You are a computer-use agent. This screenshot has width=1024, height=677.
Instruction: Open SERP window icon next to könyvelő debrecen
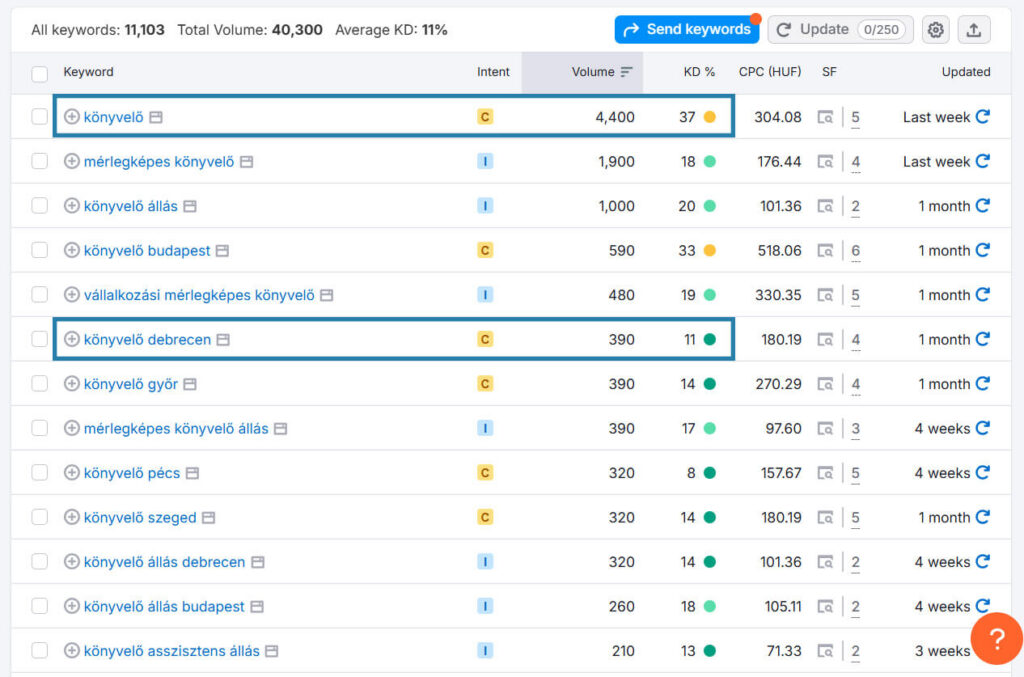(223, 339)
